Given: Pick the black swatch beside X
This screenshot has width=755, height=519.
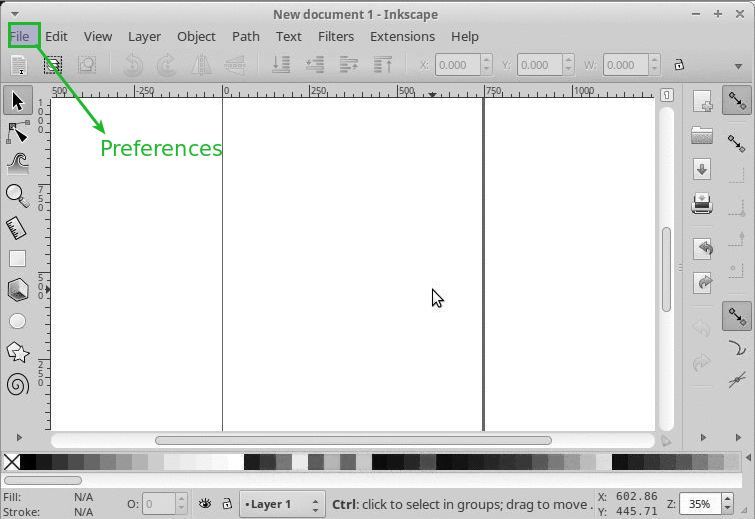Looking at the screenshot, I should pyautogui.click(x=28, y=462).
